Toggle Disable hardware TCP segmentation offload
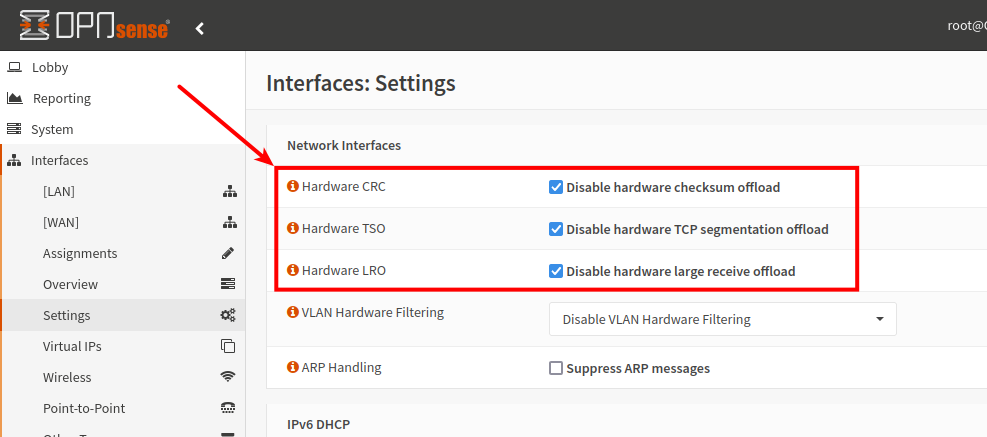The width and height of the screenshot is (987, 437). point(556,229)
